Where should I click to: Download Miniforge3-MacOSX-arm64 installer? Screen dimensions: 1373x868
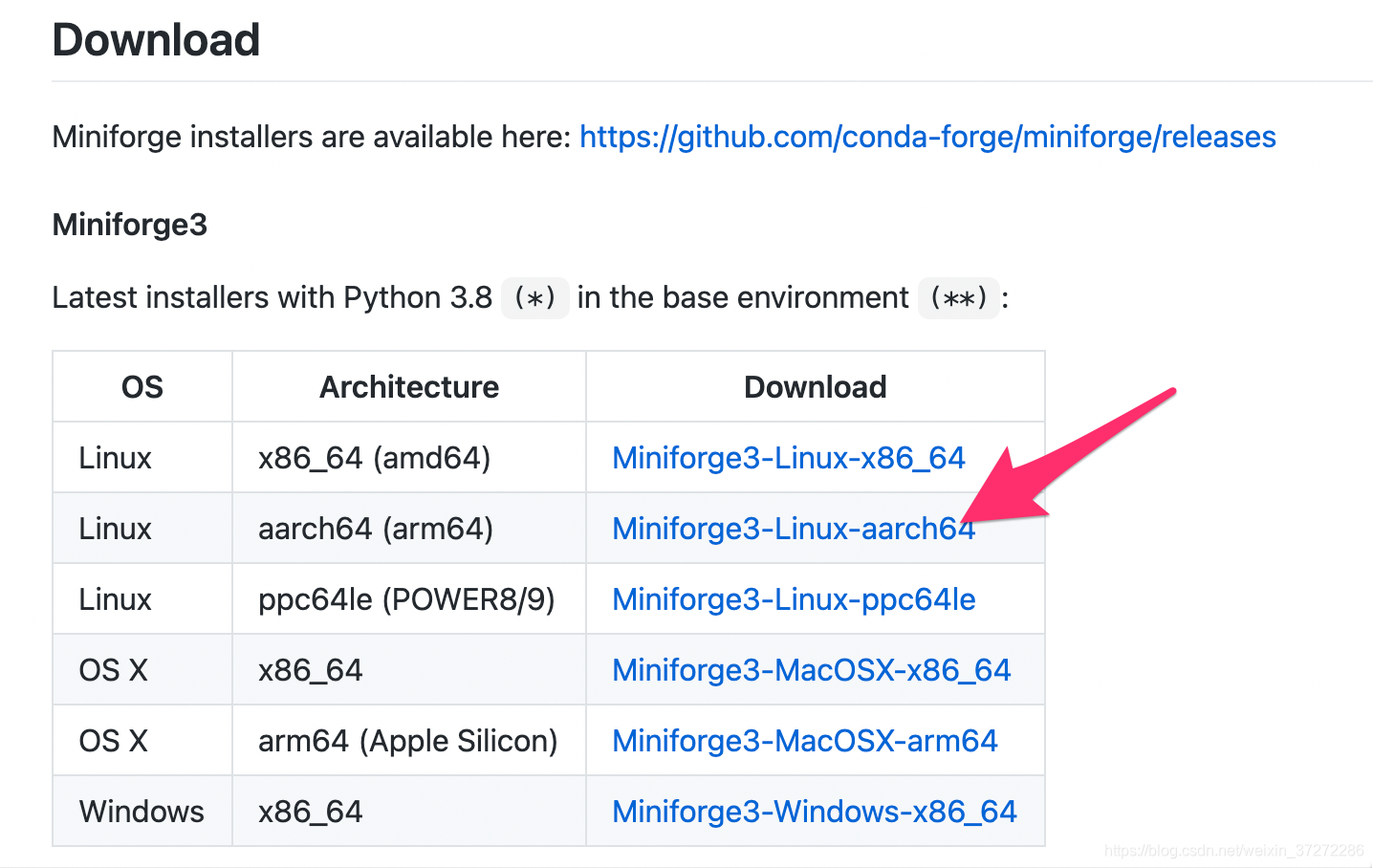tap(805, 741)
